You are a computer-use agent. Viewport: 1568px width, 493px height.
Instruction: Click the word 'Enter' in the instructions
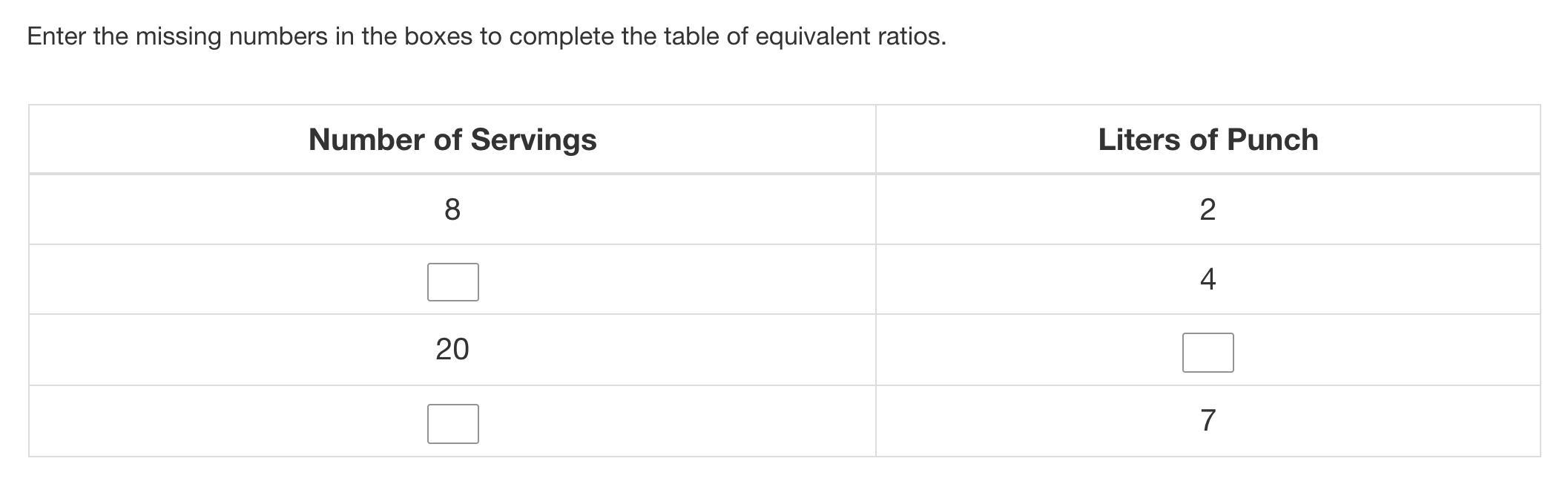point(56,36)
